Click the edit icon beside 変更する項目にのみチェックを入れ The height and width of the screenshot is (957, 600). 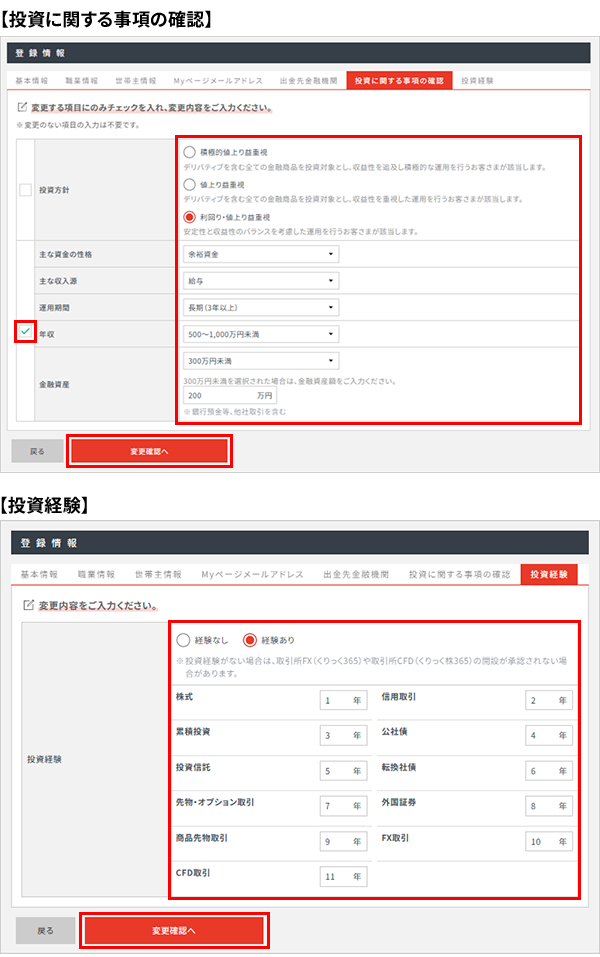(22, 107)
